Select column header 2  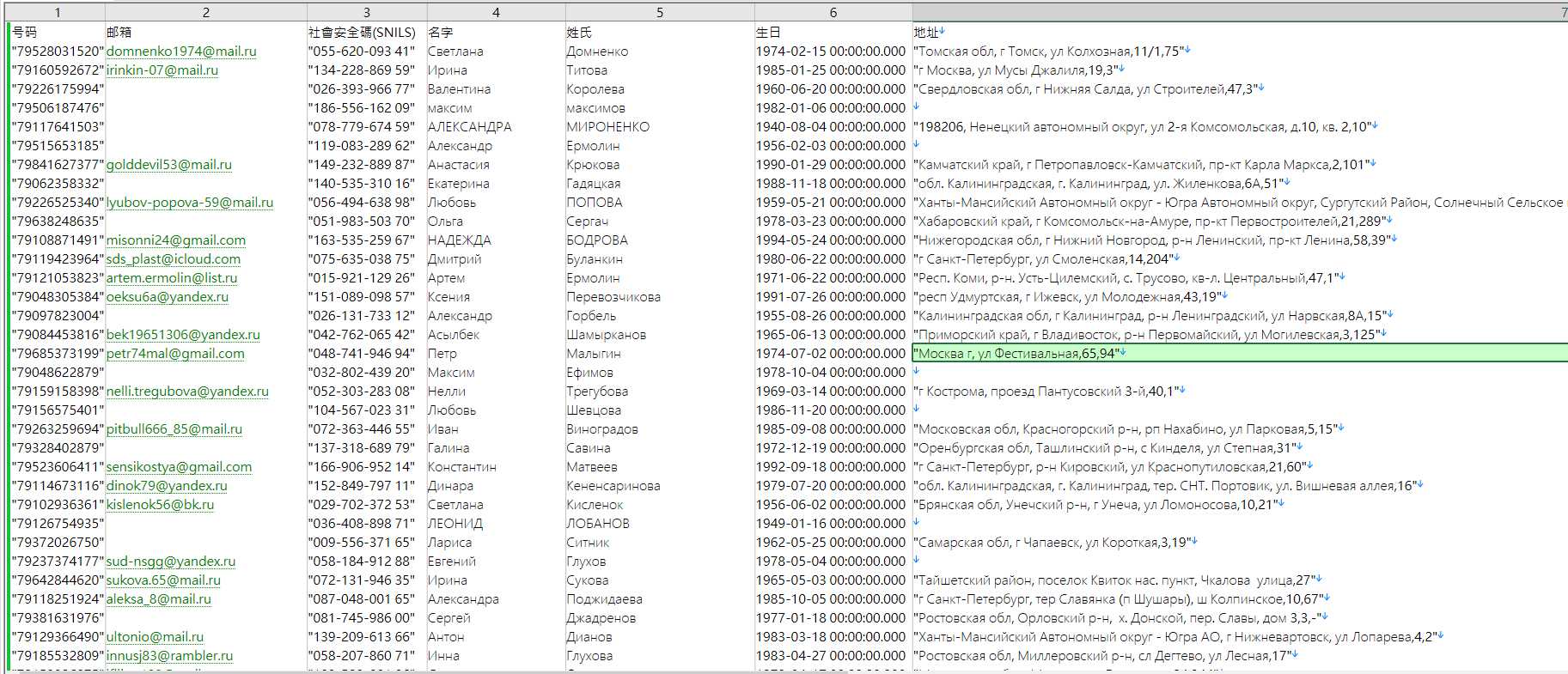(206, 12)
